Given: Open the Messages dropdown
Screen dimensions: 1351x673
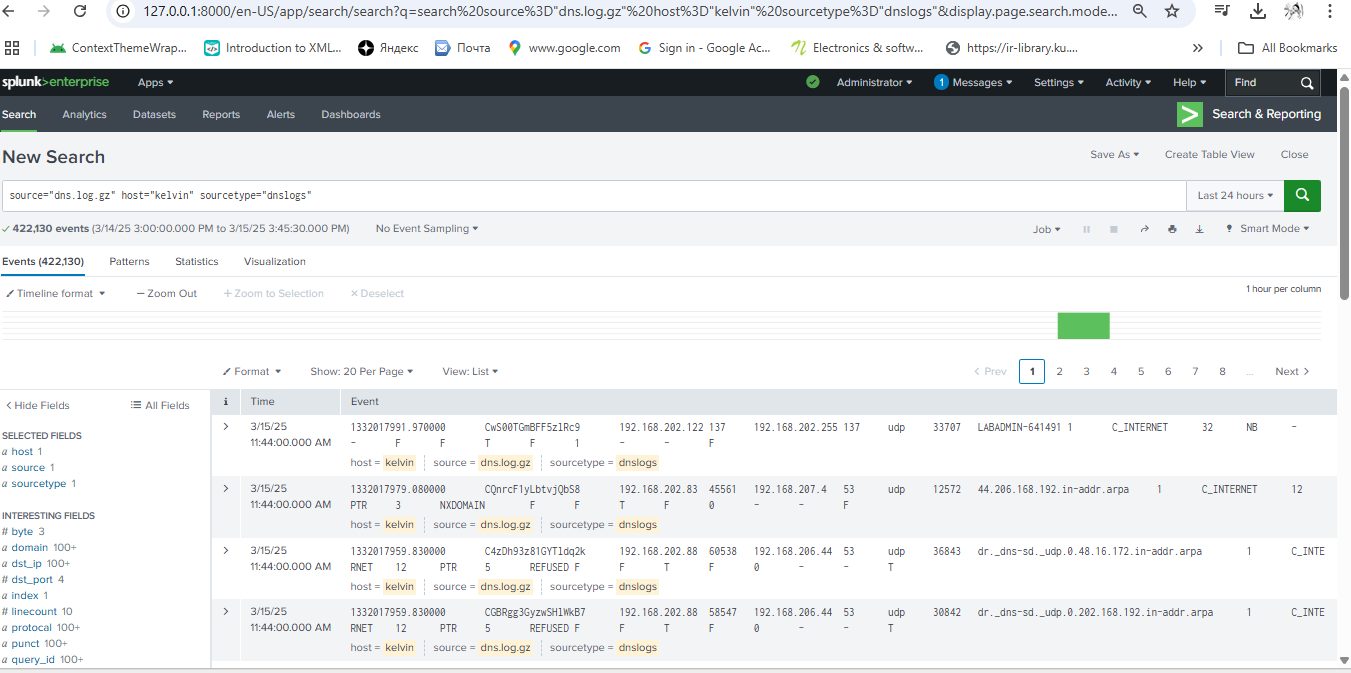Looking at the screenshot, I should coord(973,82).
